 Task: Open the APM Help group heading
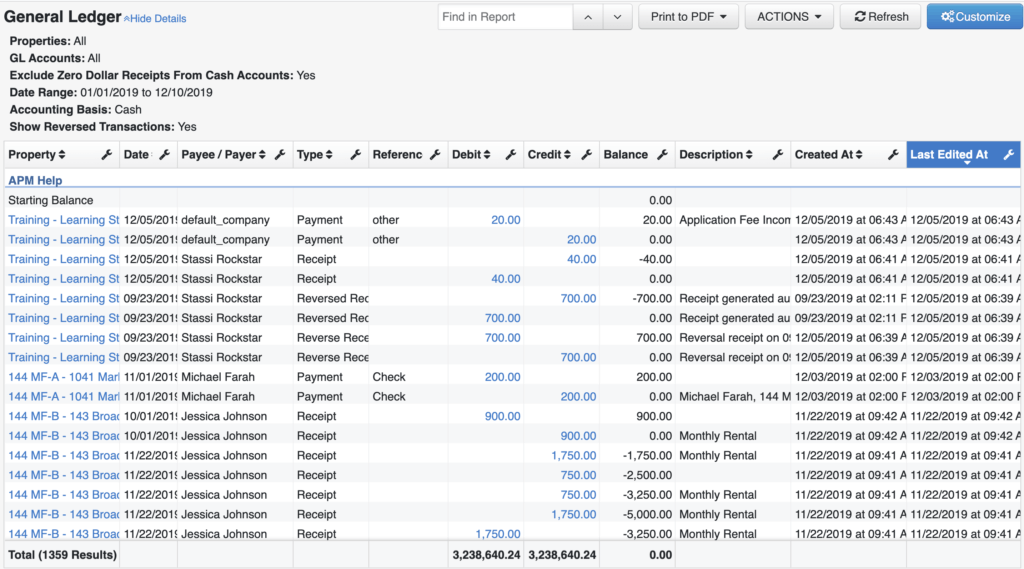[x=35, y=180]
